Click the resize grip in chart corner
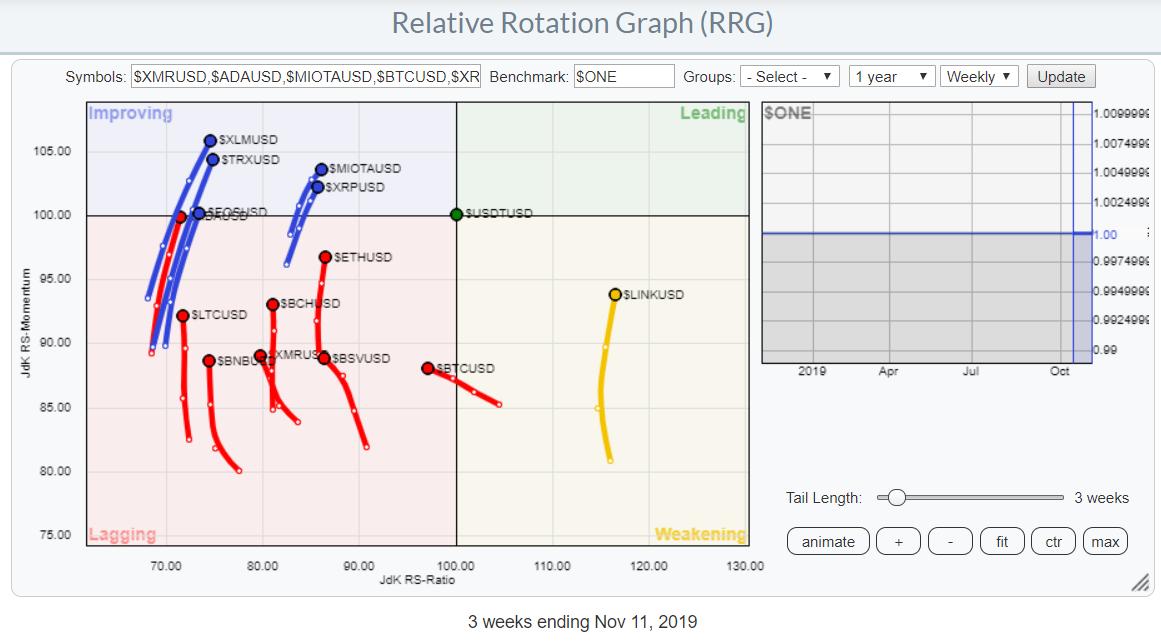The height and width of the screenshot is (641, 1161). [x=1139, y=584]
